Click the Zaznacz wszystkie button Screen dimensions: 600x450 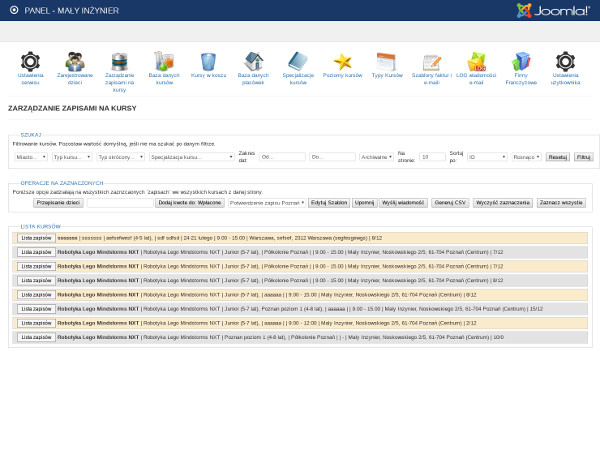560,202
